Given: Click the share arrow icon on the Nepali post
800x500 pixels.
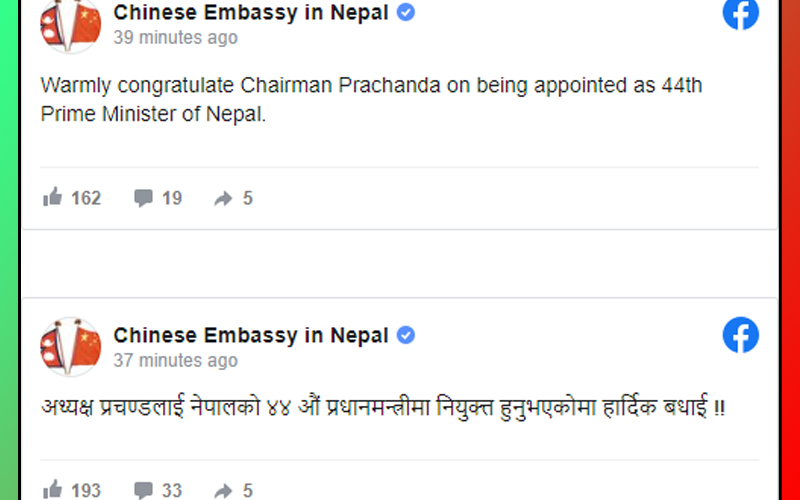Looking at the screenshot, I should tap(223, 491).
